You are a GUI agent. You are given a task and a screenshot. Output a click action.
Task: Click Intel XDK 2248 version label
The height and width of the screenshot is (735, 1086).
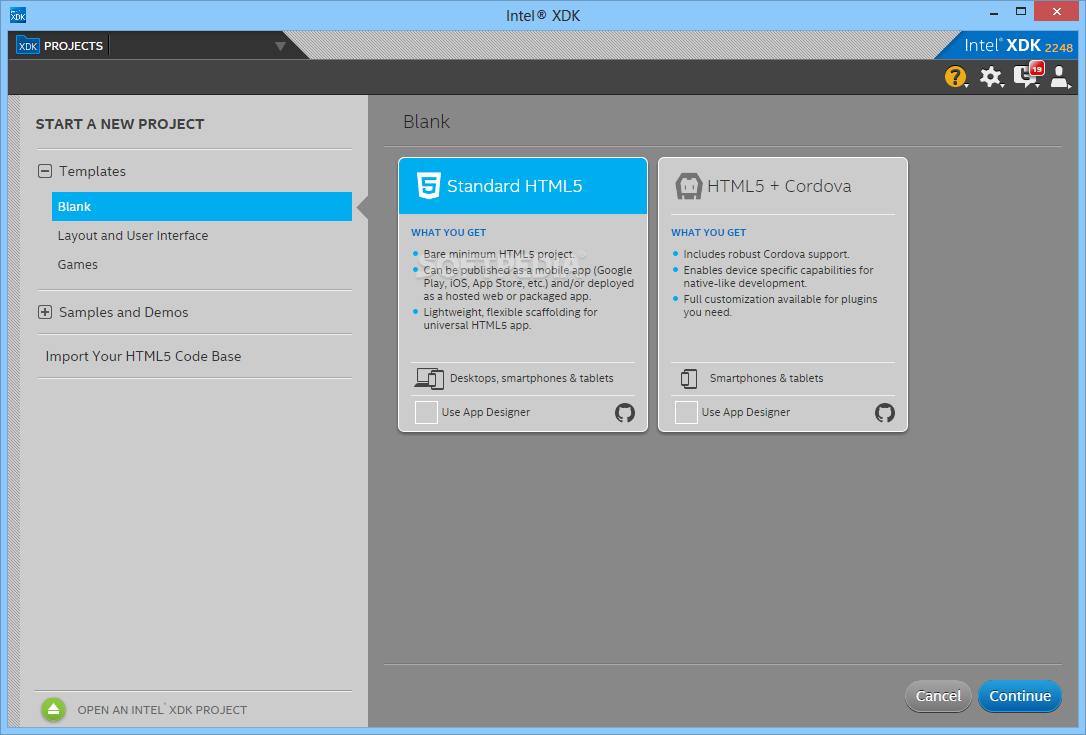pyautogui.click(x=1018, y=46)
